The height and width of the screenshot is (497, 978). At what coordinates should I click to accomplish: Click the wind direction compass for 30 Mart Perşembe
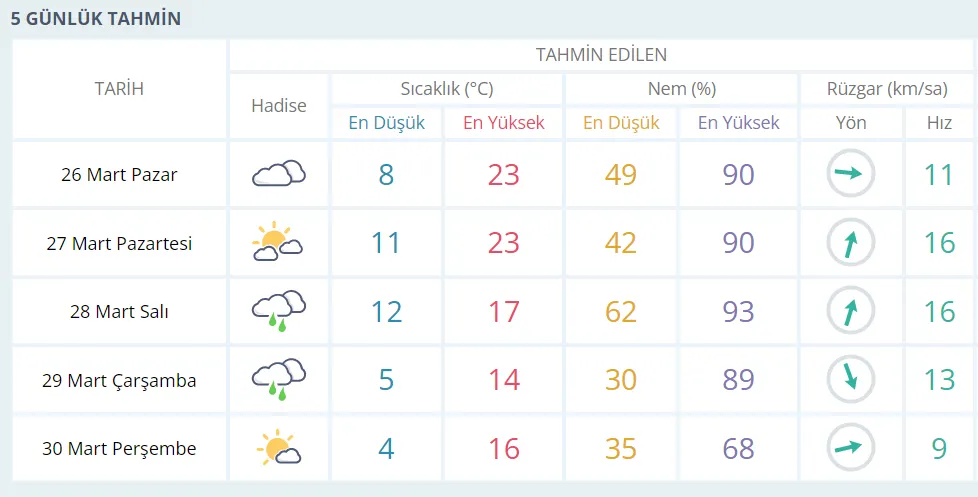(x=850, y=448)
